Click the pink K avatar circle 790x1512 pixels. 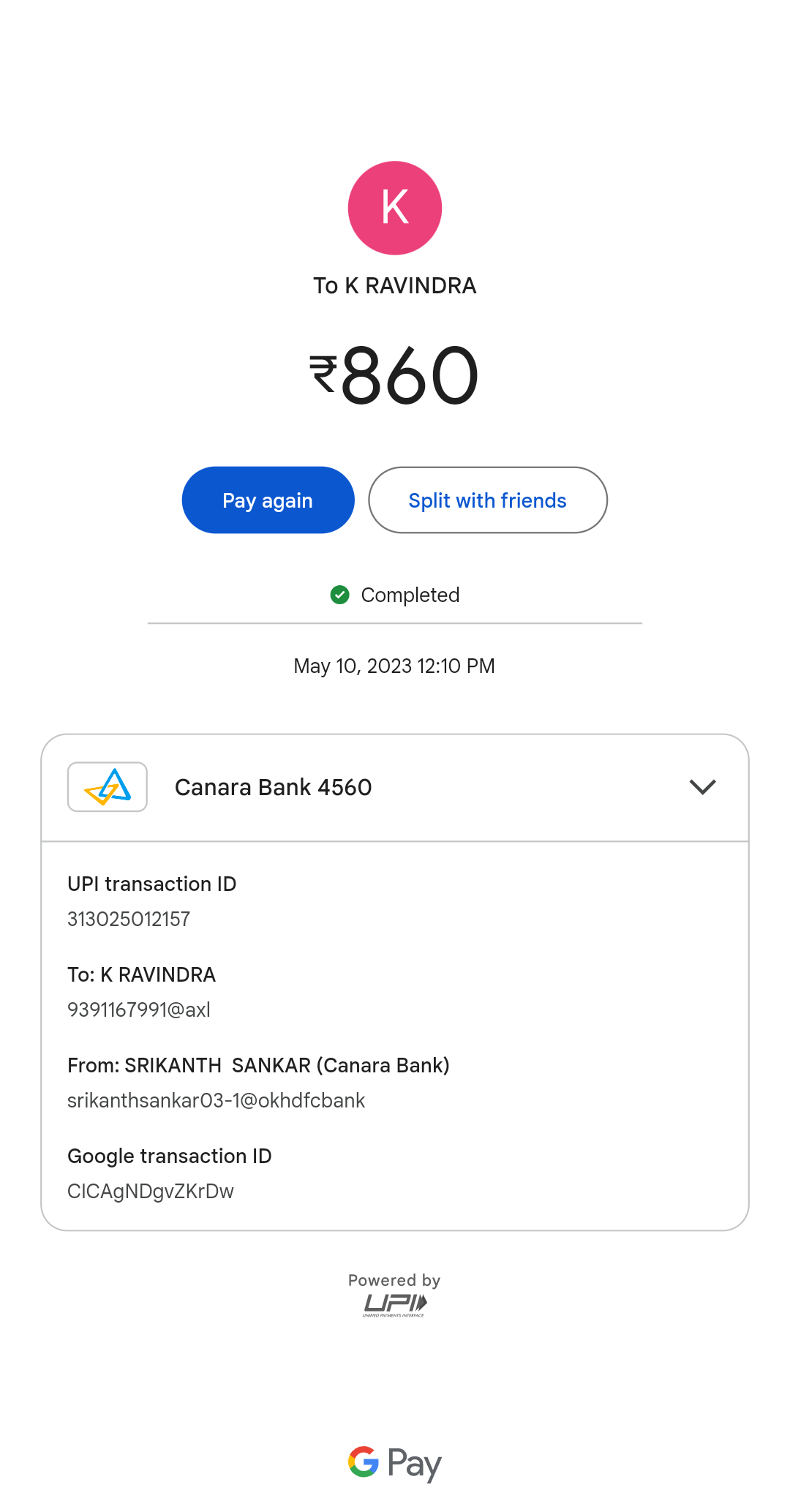click(395, 208)
